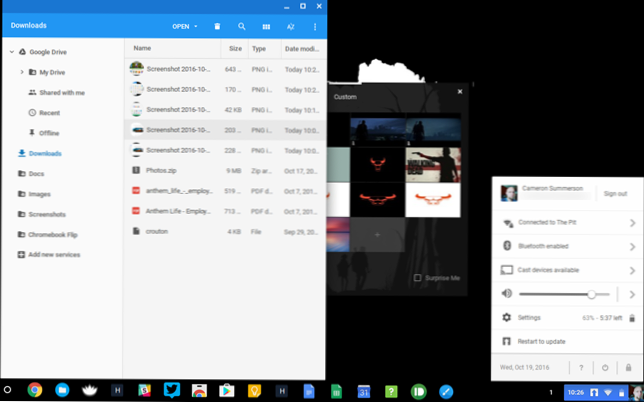This screenshot has width=644, height=402.
Task: Open Cast devices available list
Action: pos(568,270)
